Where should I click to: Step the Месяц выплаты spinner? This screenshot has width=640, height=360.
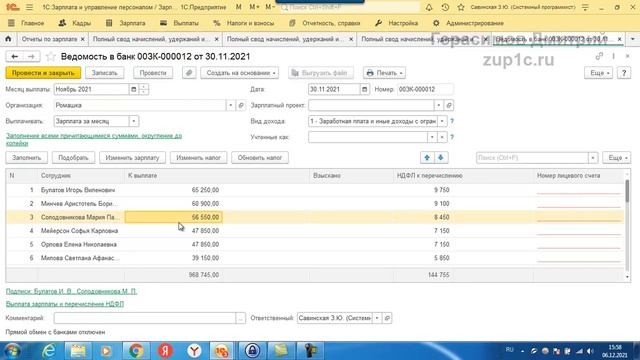144,89
